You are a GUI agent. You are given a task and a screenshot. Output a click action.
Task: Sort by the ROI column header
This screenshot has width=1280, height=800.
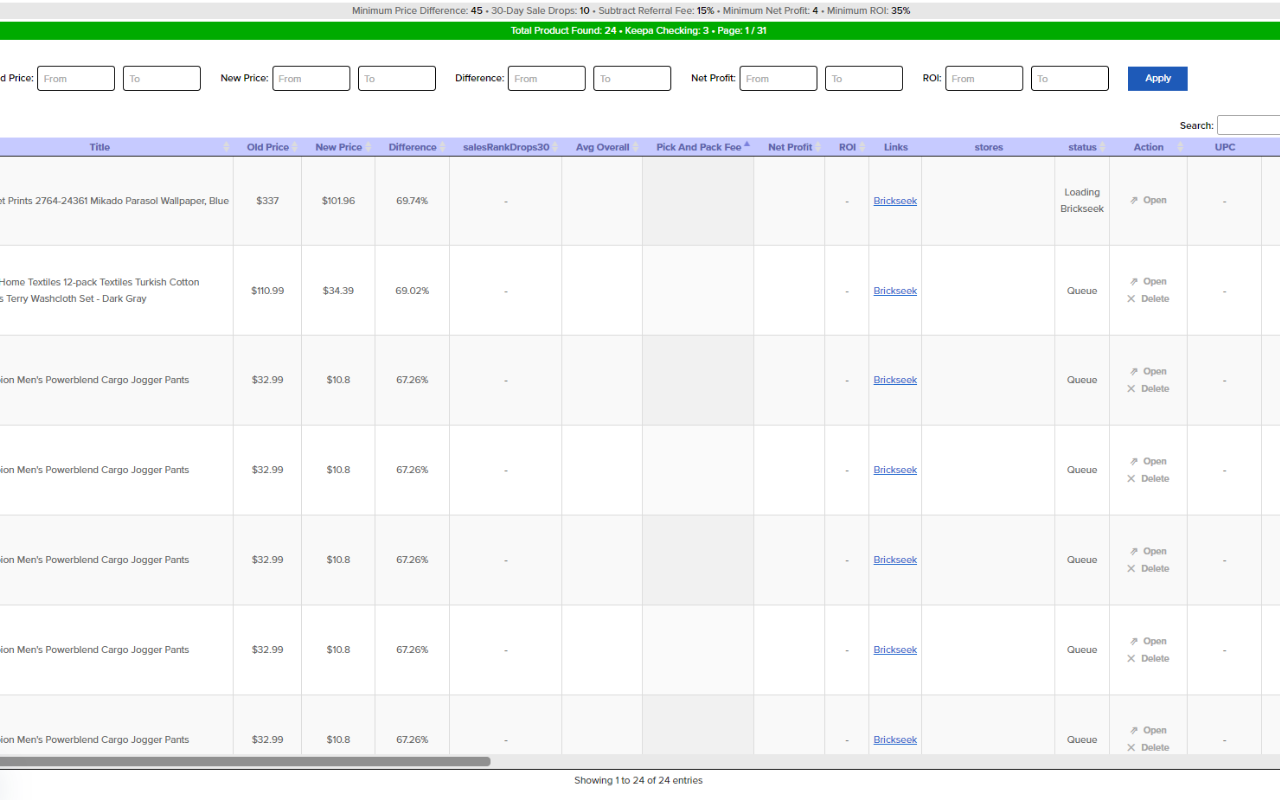click(847, 147)
